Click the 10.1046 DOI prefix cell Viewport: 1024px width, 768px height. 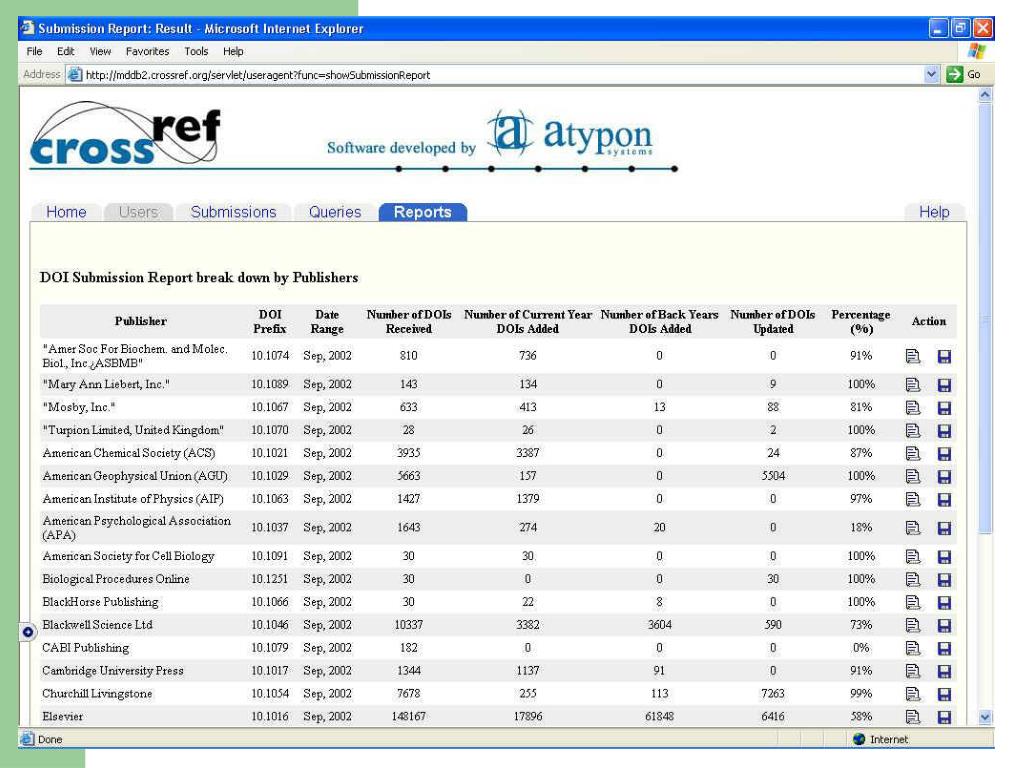tap(270, 625)
